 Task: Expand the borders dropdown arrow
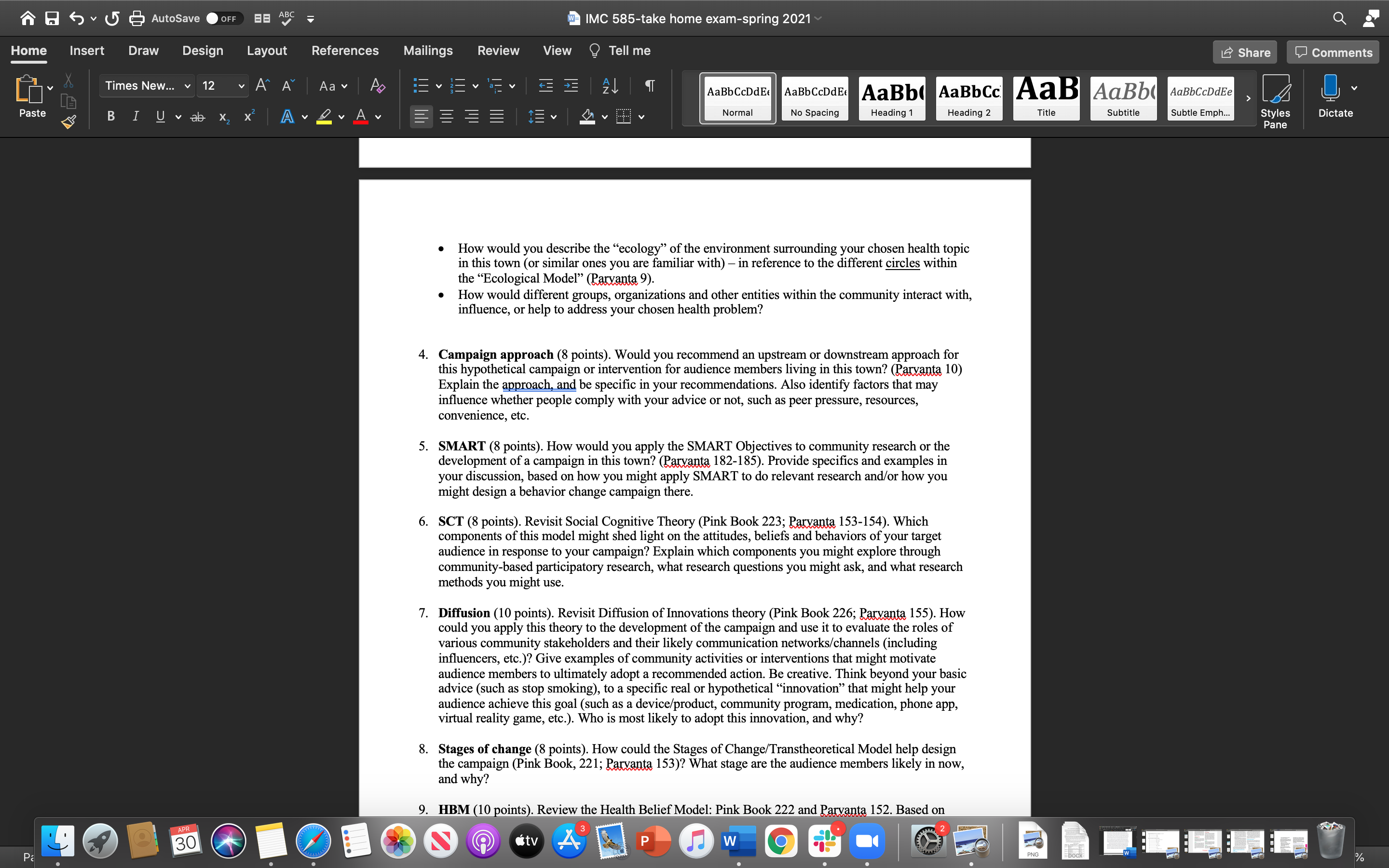coord(641,117)
